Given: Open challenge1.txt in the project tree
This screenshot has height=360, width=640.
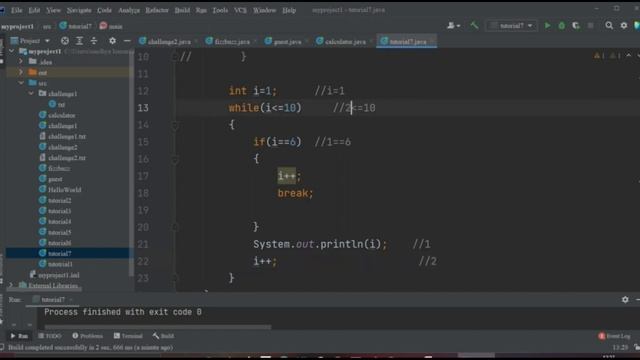Looking at the screenshot, I should pyautogui.click(x=63, y=137).
